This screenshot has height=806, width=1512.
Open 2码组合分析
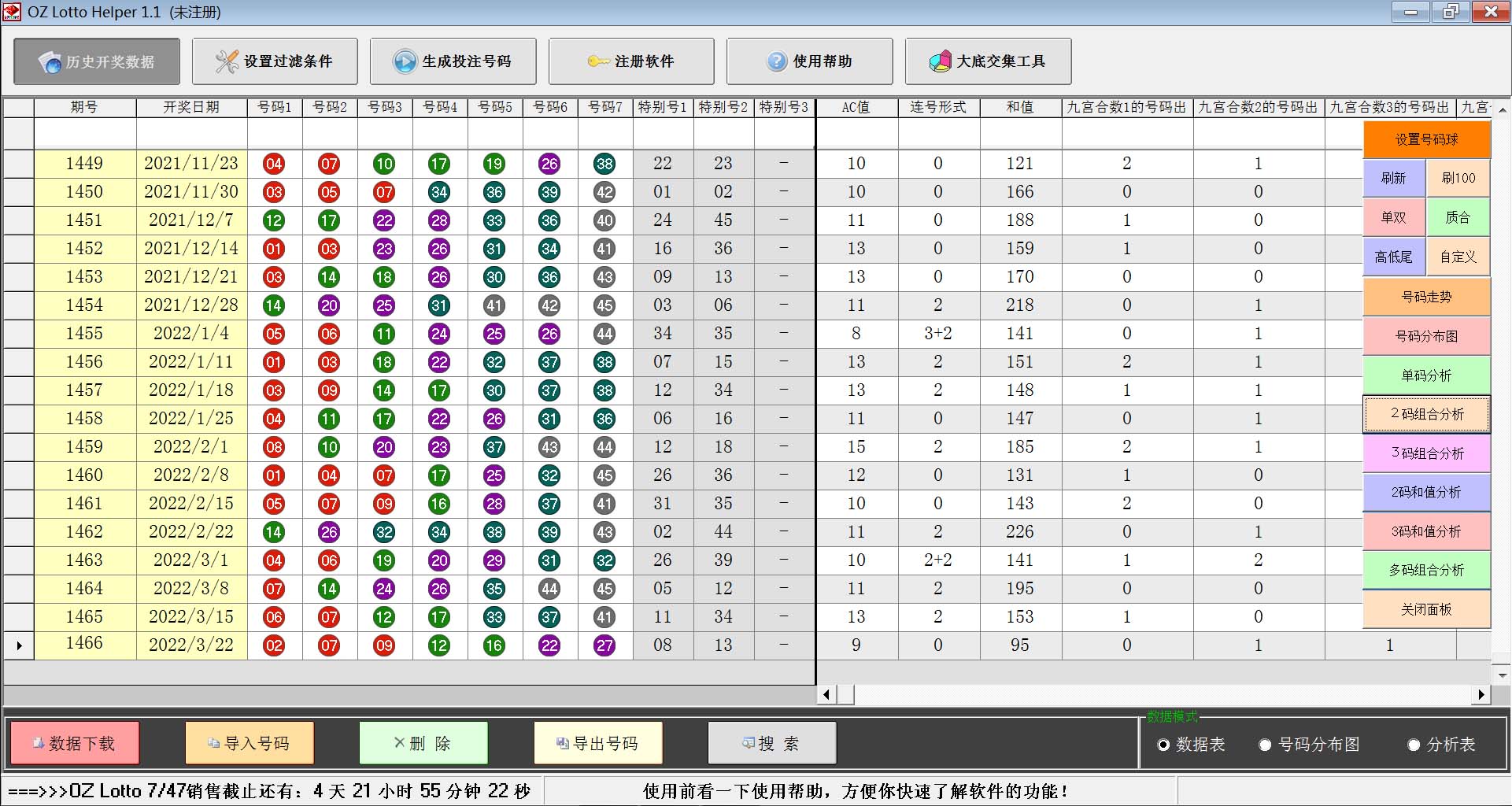tap(1427, 414)
